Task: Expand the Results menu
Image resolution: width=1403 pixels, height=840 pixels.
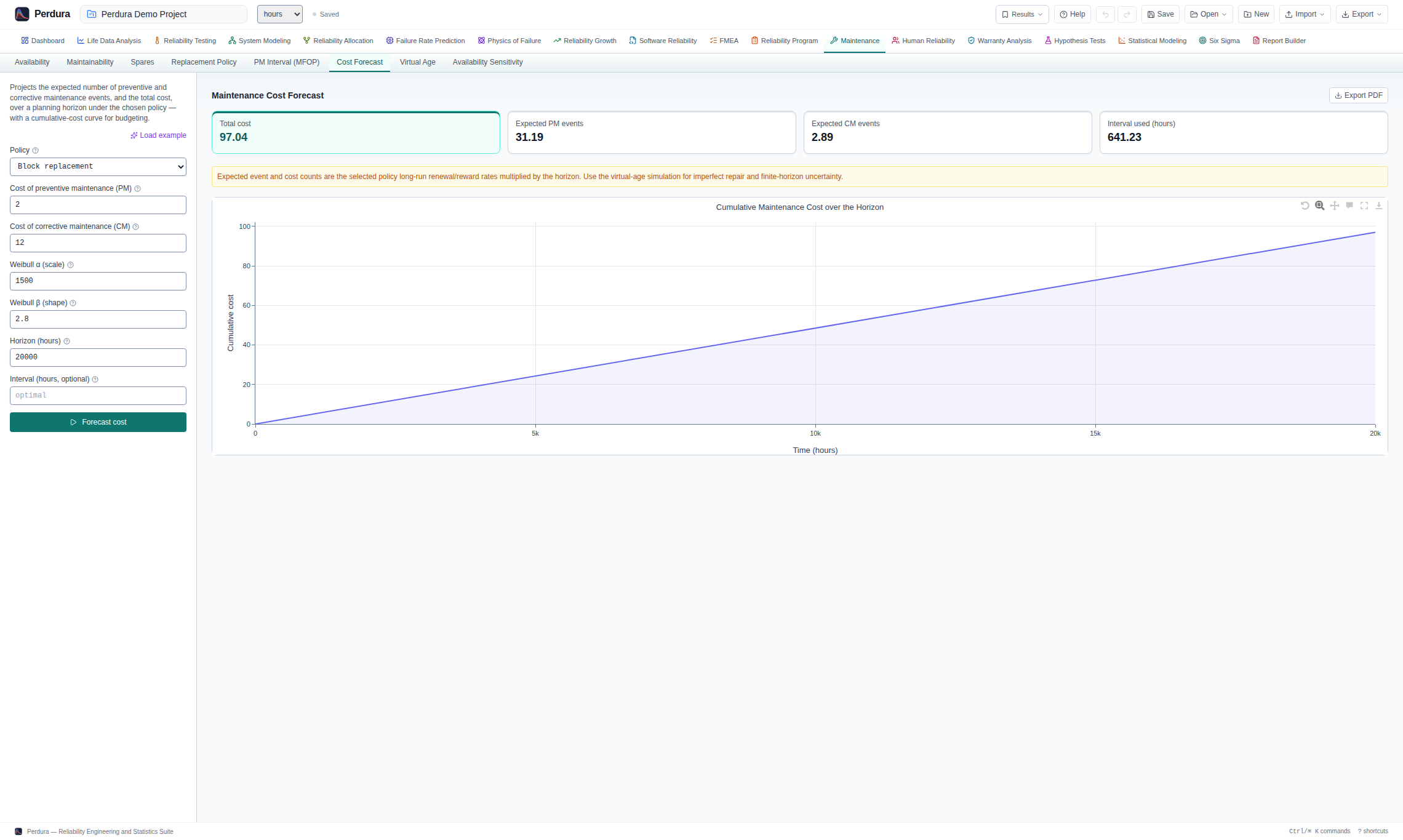Action: pyautogui.click(x=1022, y=14)
